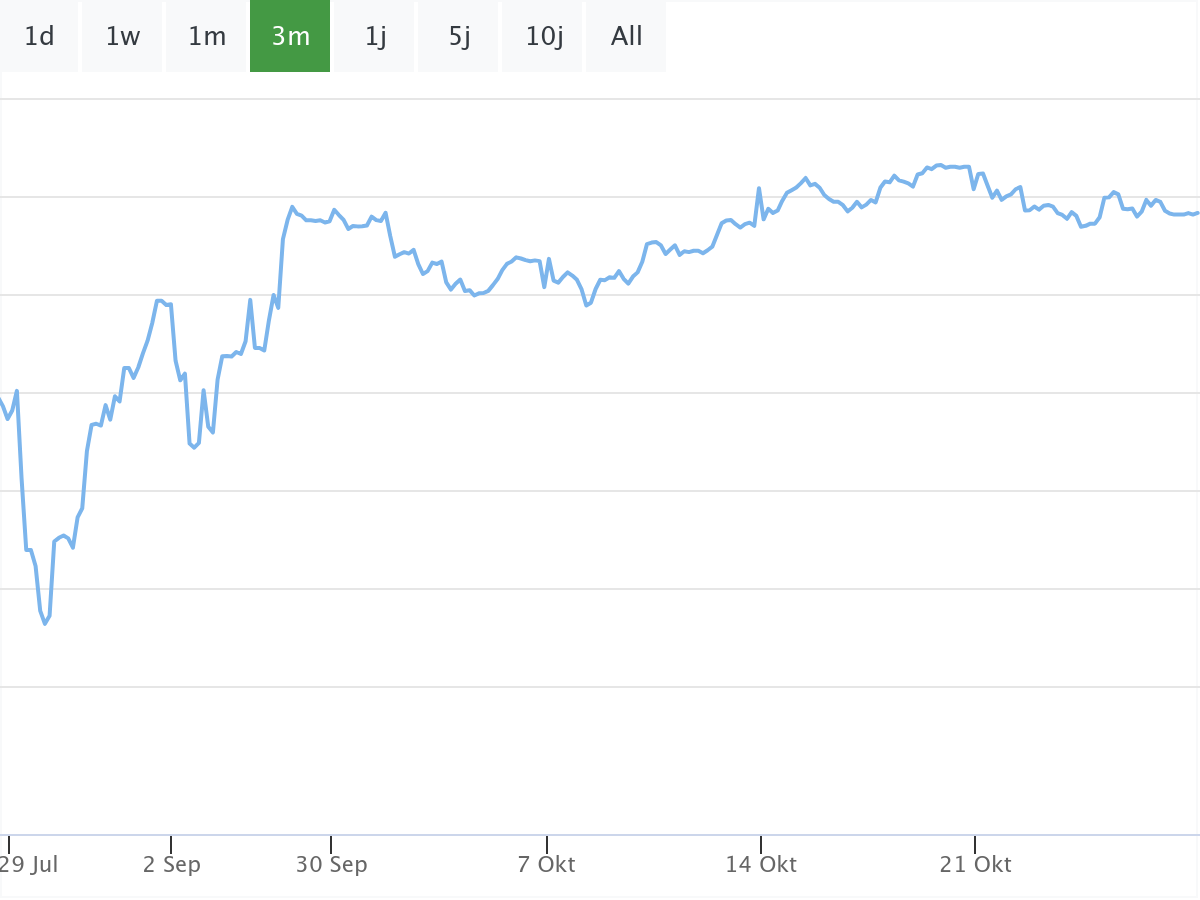Select the 1j time range
This screenshot has height=900, width=1200.
click(375, 37)
